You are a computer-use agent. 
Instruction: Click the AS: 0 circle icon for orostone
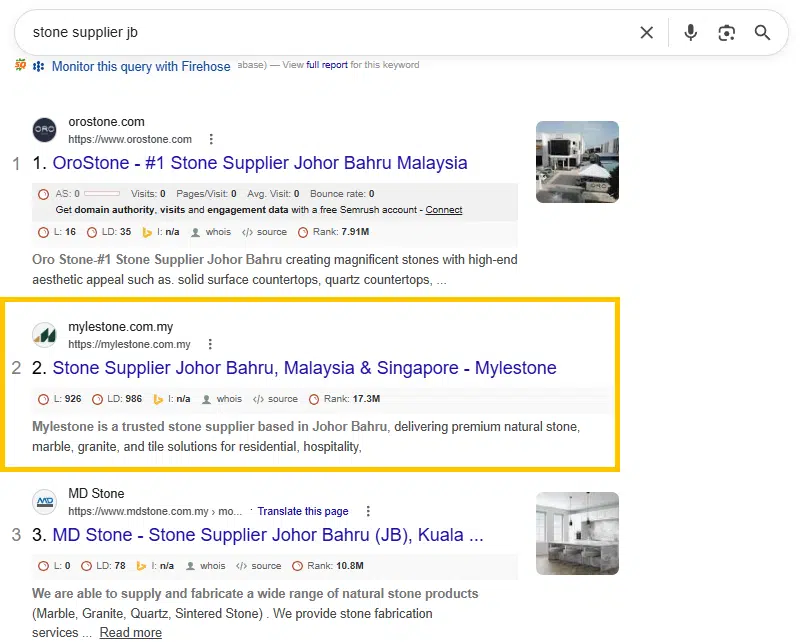(43, 194)
